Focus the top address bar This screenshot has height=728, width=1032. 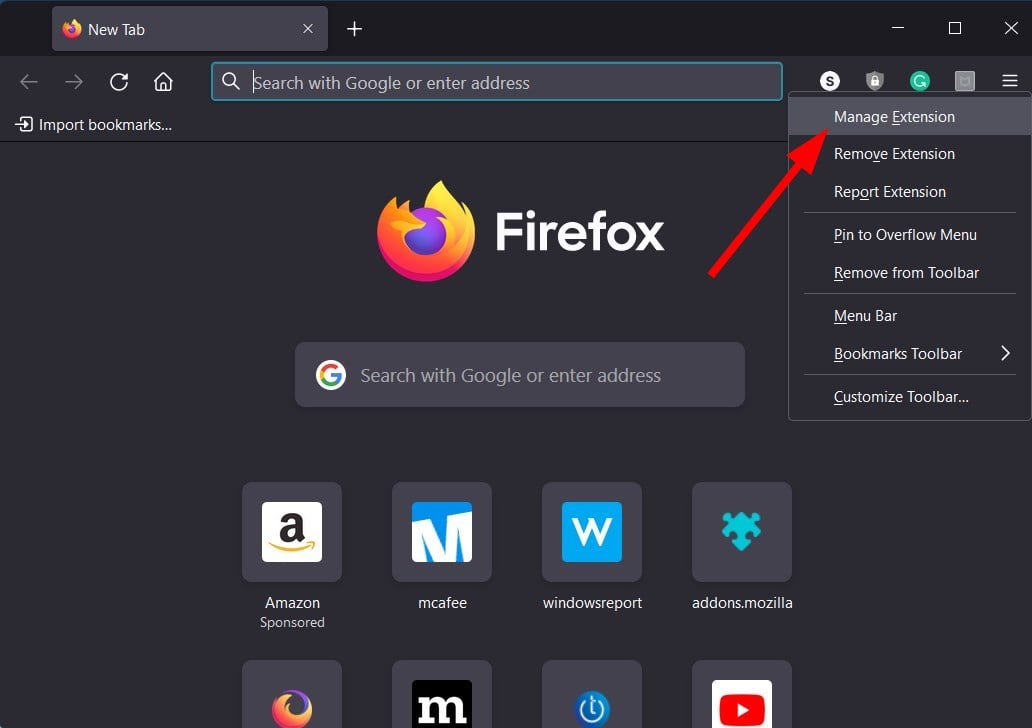click(497, 82)
